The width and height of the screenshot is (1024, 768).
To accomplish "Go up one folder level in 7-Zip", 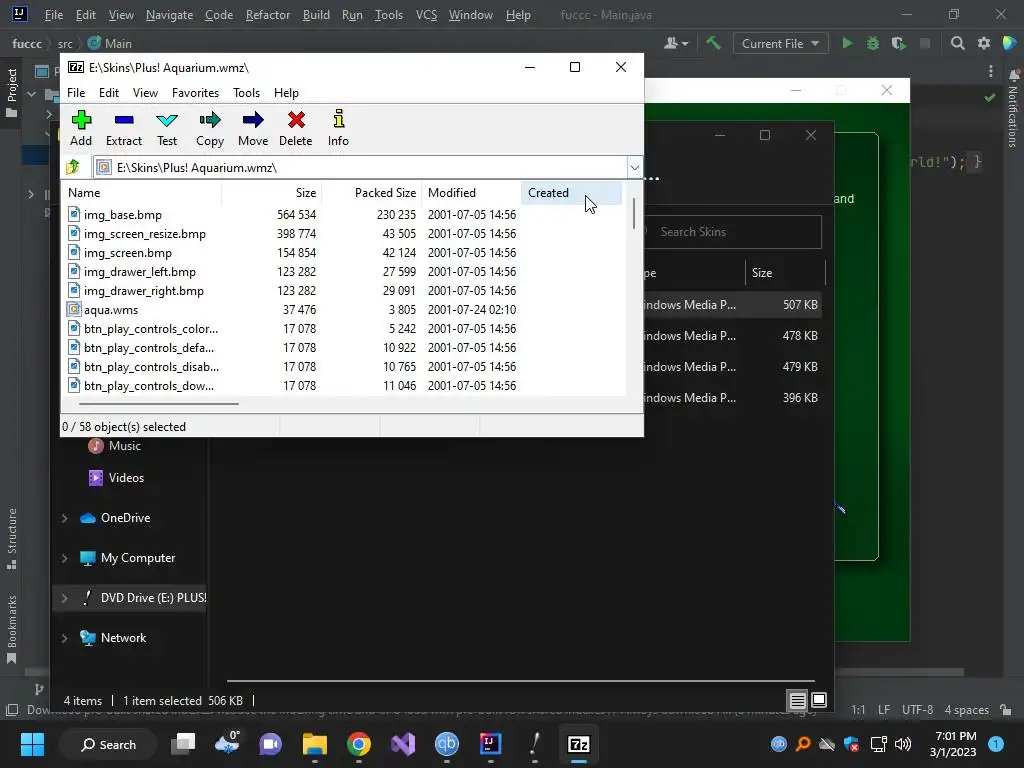I will 73,167.
